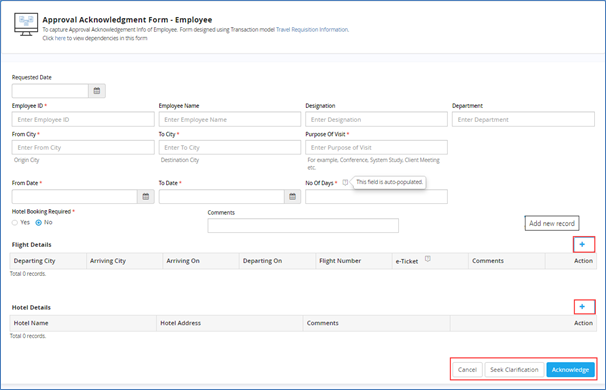606x390 pixels.
Task: Click the Acknowledge button
Action: [x=570, y=370]
